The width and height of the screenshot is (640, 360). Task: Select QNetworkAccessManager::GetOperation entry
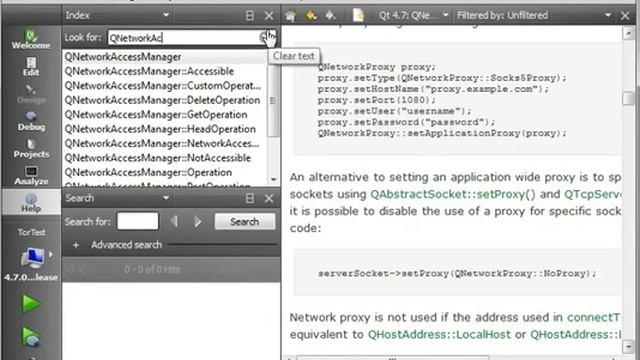coord(164,115)
